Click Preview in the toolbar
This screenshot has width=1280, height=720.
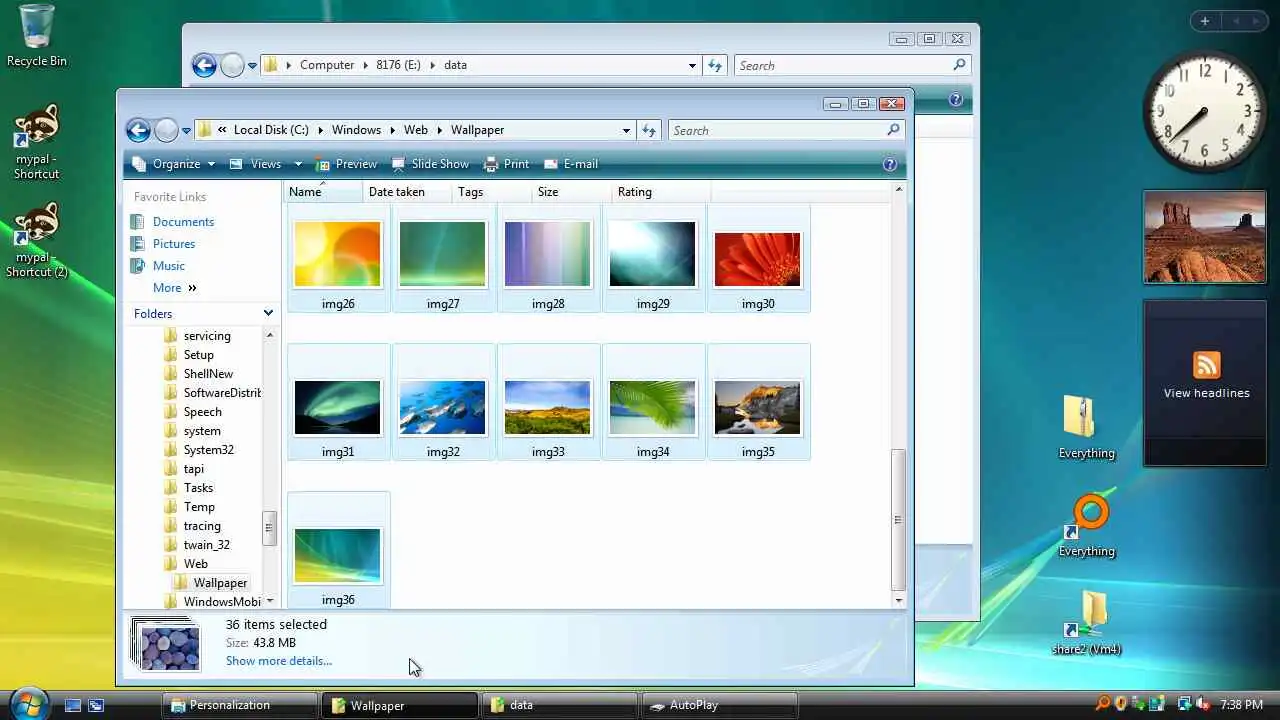click(346, 164)
